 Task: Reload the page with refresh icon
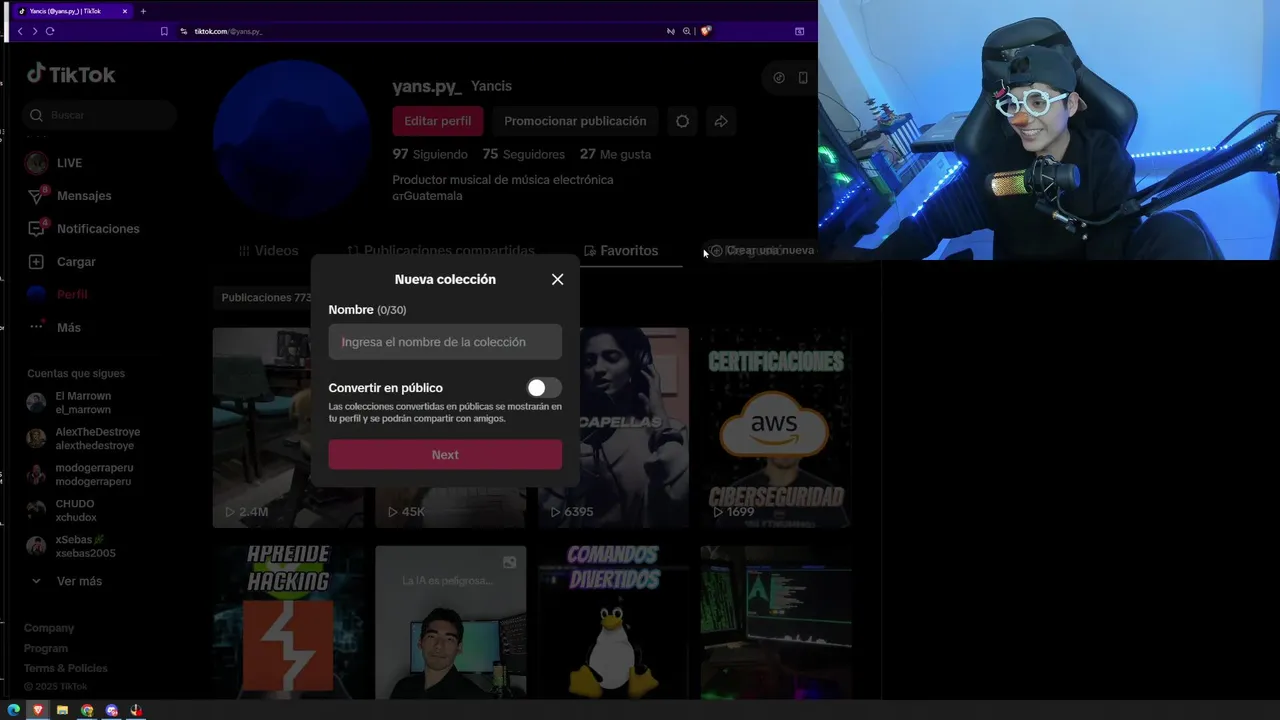click(50, 31)
